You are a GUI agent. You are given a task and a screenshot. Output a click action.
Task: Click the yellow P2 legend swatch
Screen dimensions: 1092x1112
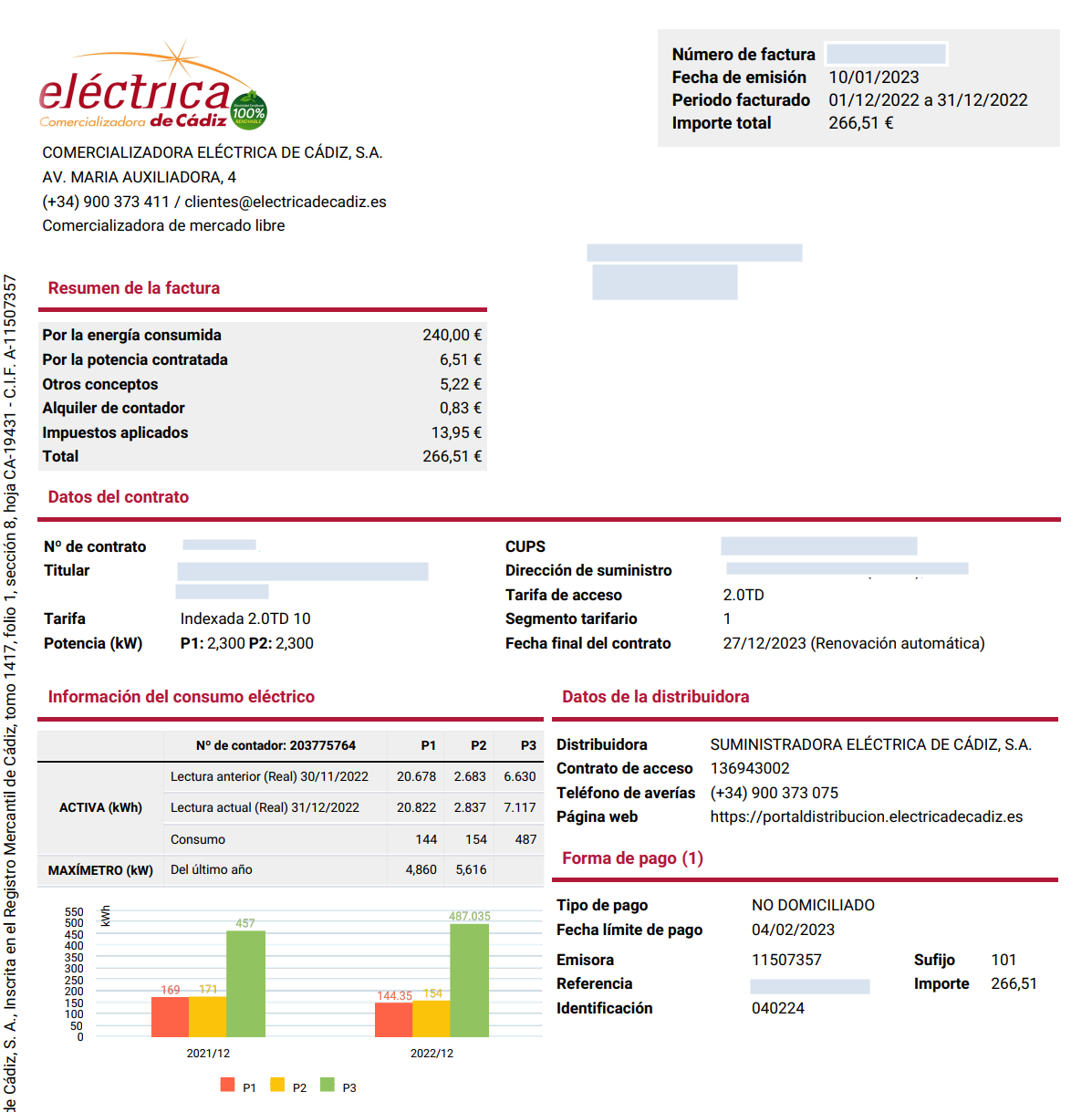click(277, 1085)
